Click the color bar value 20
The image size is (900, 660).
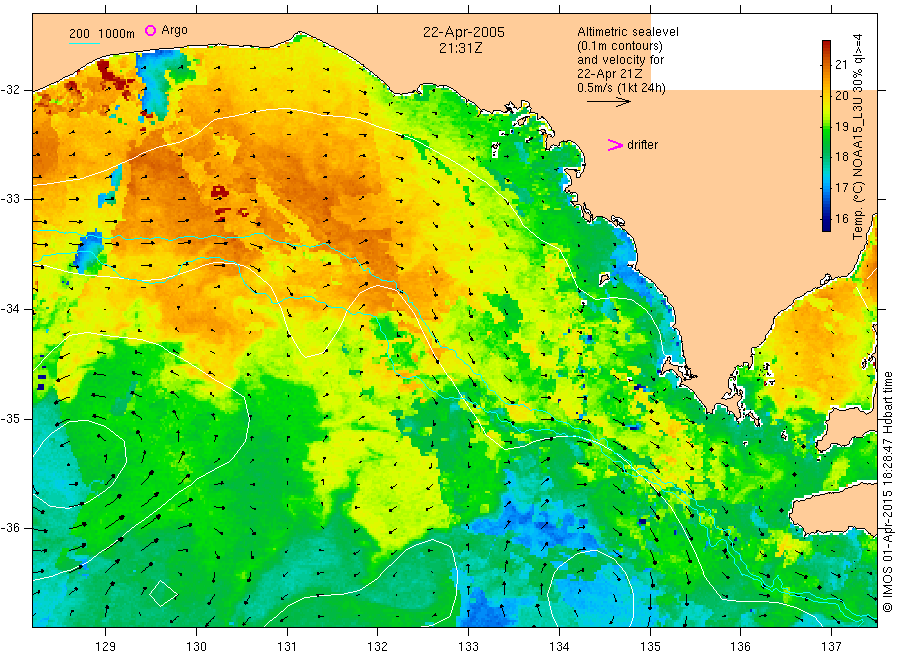pos(841,95)
